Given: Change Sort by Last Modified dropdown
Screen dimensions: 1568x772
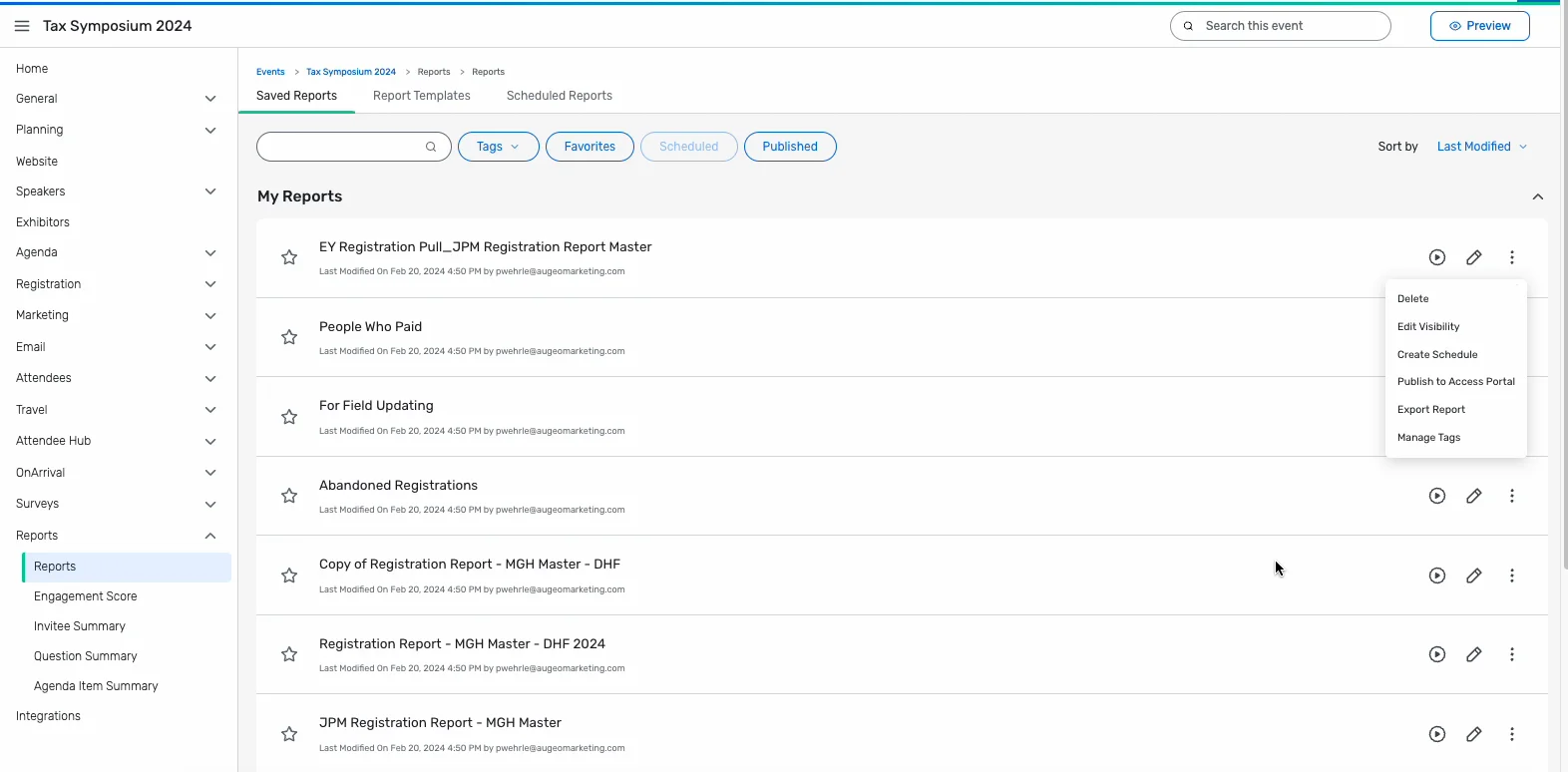Looking at the screenshot, I should [1482, 147].
